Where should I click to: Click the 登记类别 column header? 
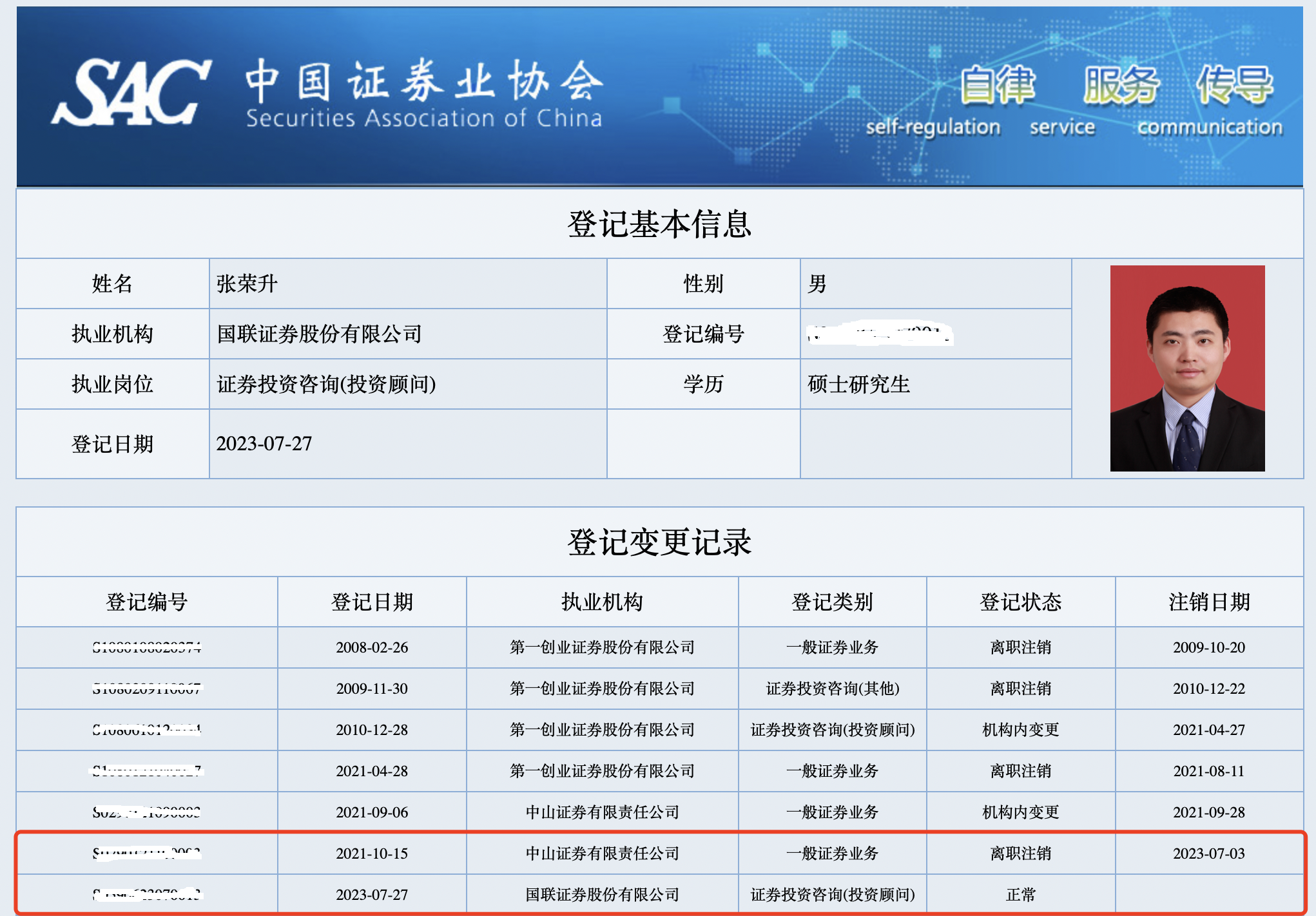(x=832, y=602)
